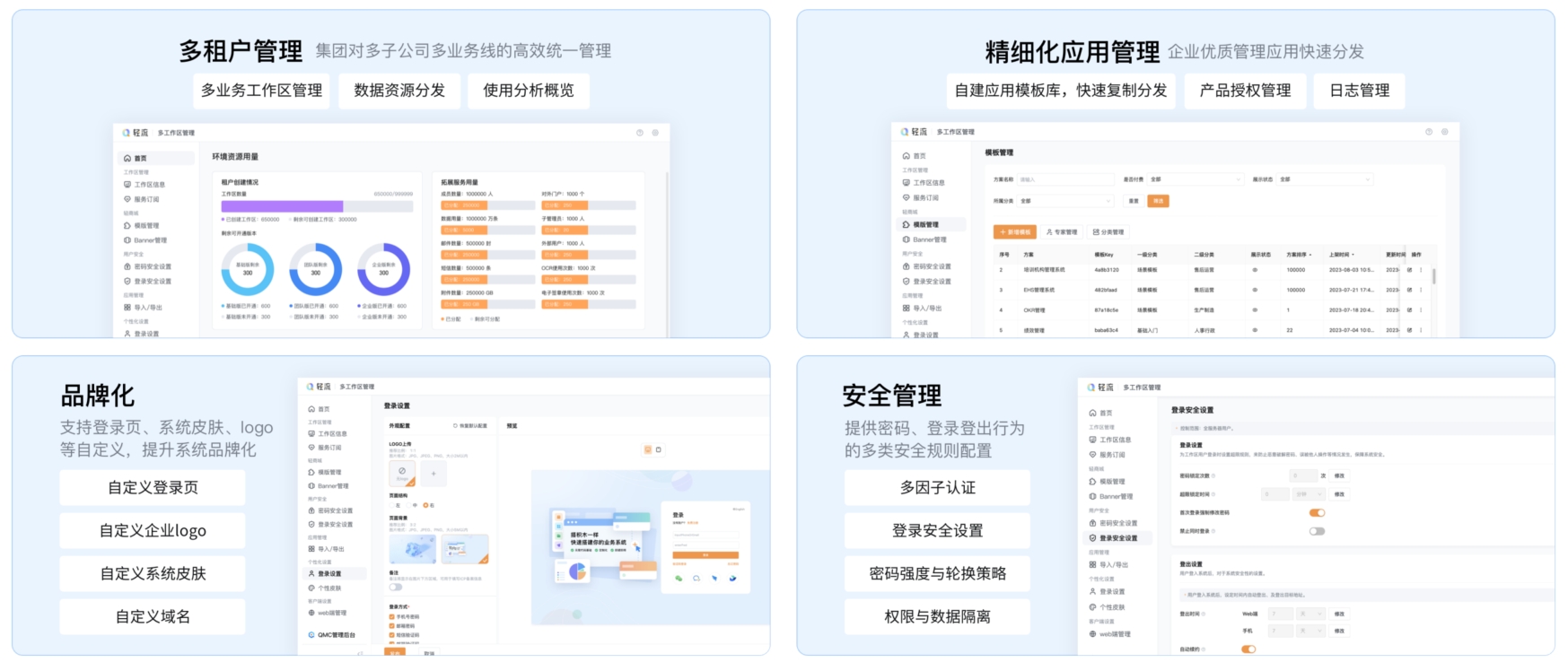Click the eye icon for 培训机构管理系统 row
The width and height of the screenshot is (1568, 671).
pos(1255,270)
